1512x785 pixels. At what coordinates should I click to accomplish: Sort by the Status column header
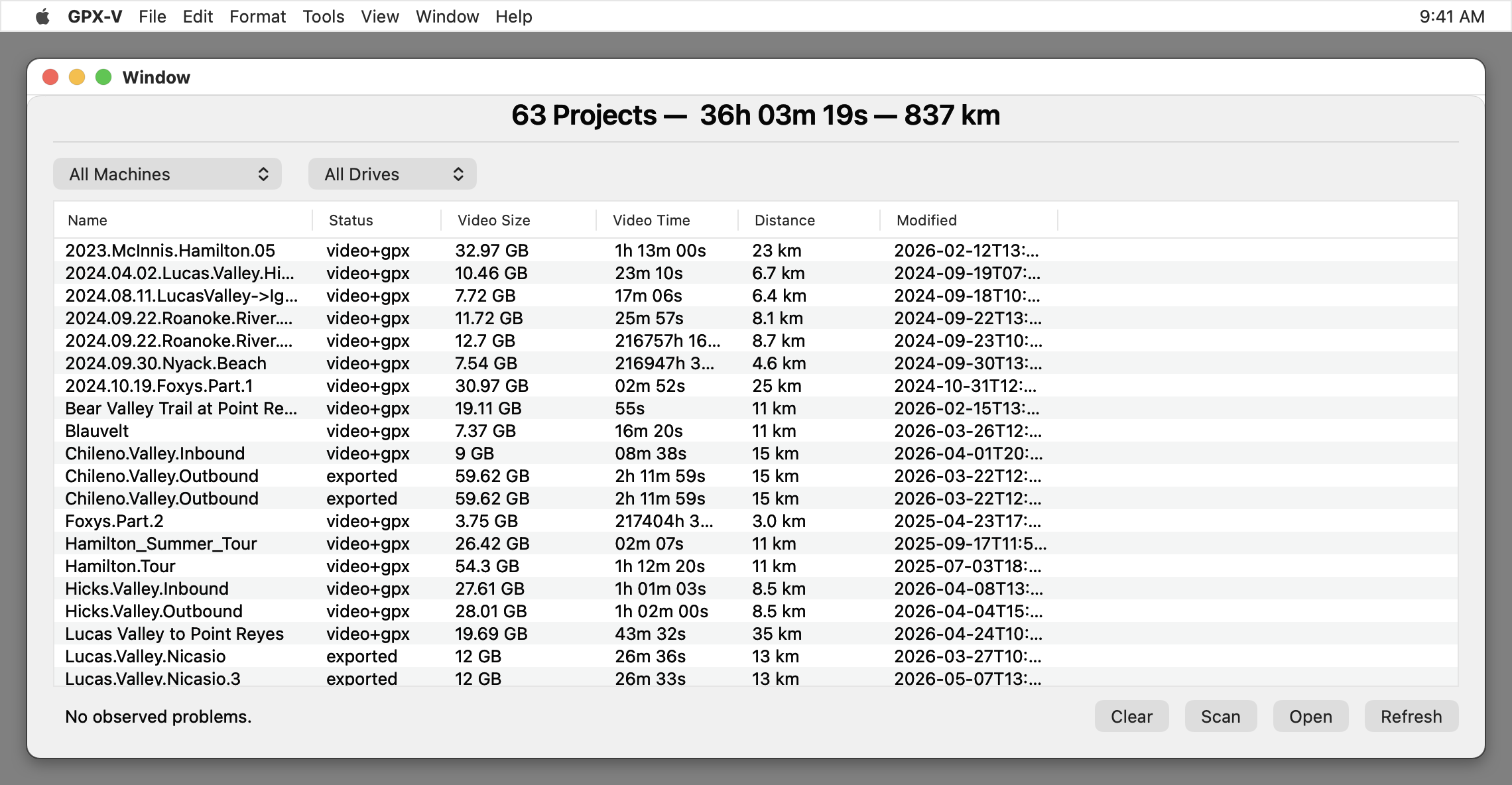point(377,220)
